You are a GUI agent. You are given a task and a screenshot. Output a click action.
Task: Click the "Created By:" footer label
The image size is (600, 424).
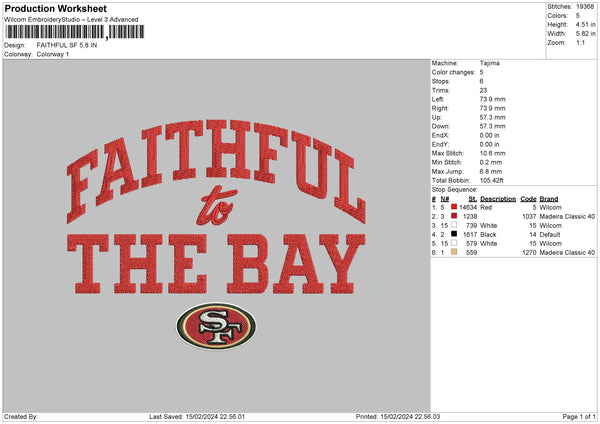coord(21,416)
